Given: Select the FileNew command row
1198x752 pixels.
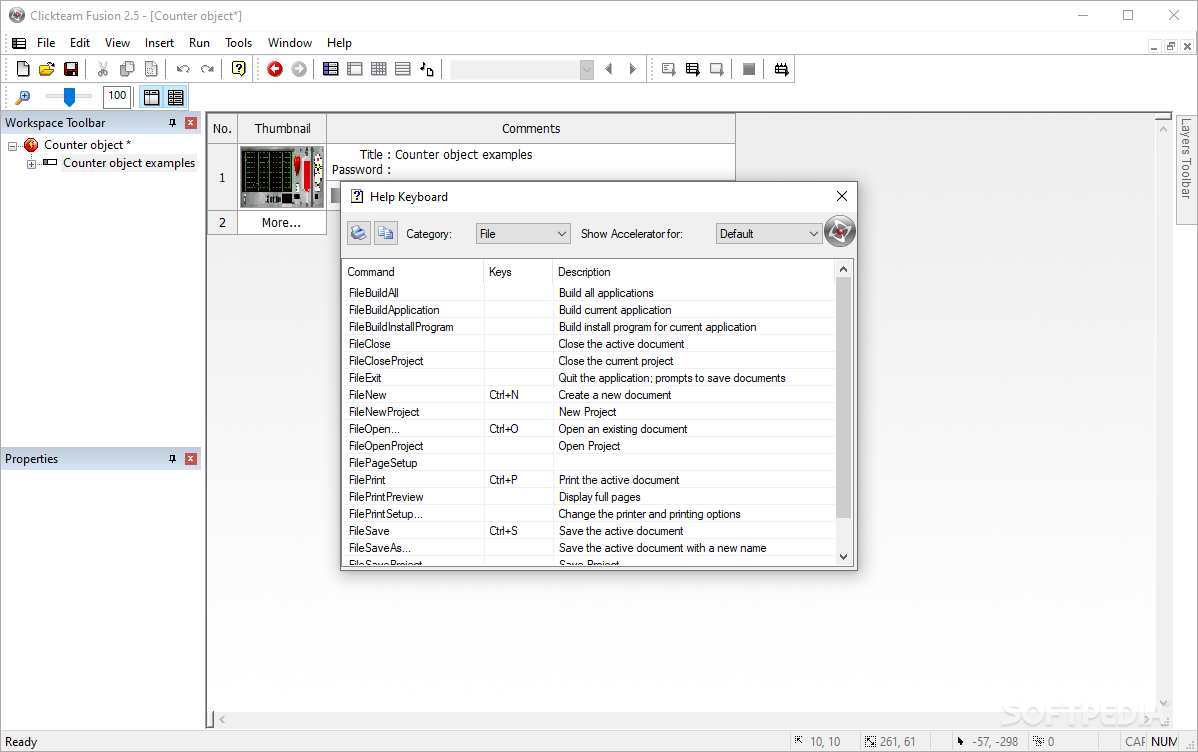Looking at the screenshot, I should 588,395.
